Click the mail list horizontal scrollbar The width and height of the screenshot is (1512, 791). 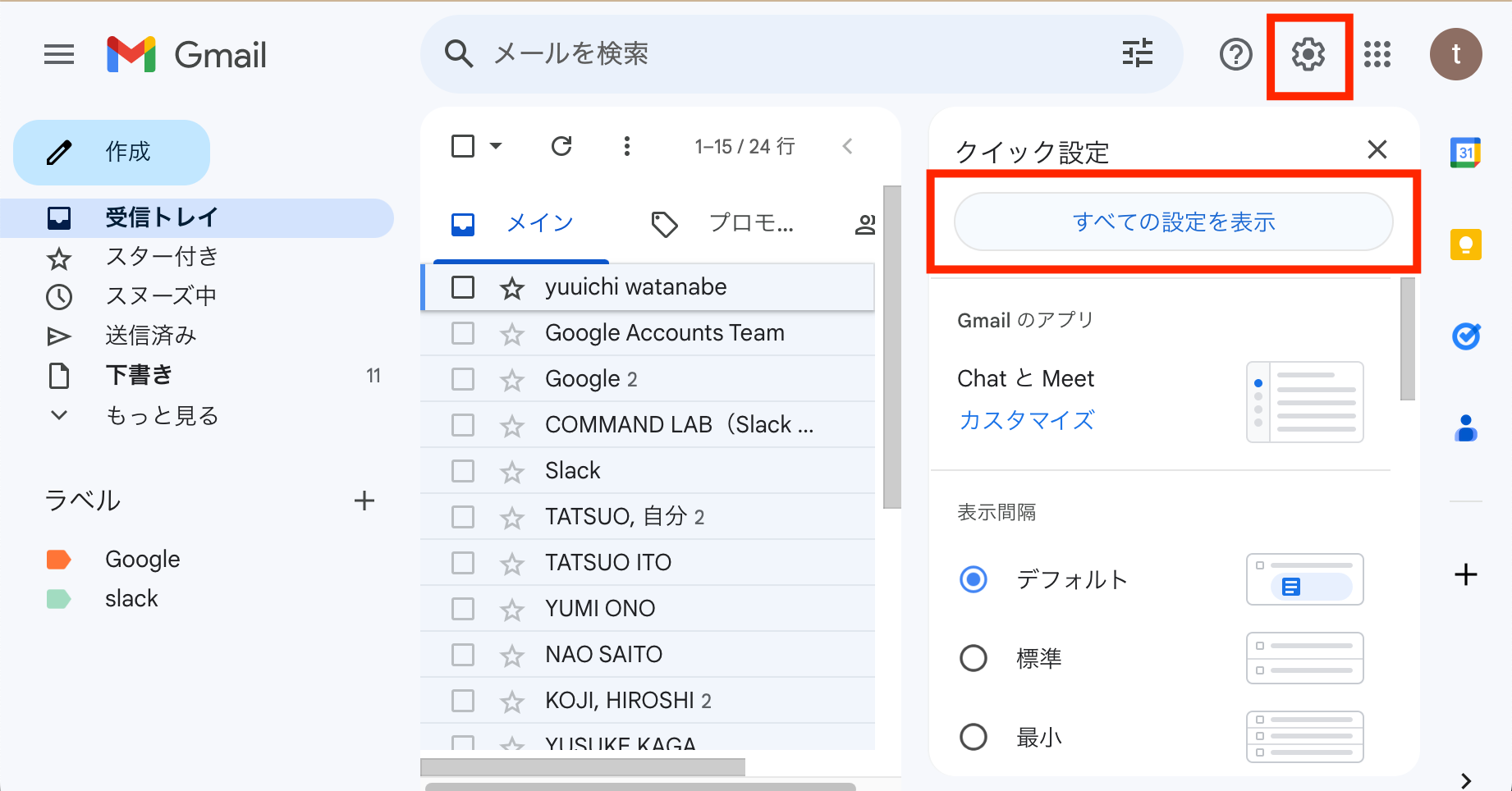coord(583,767)
